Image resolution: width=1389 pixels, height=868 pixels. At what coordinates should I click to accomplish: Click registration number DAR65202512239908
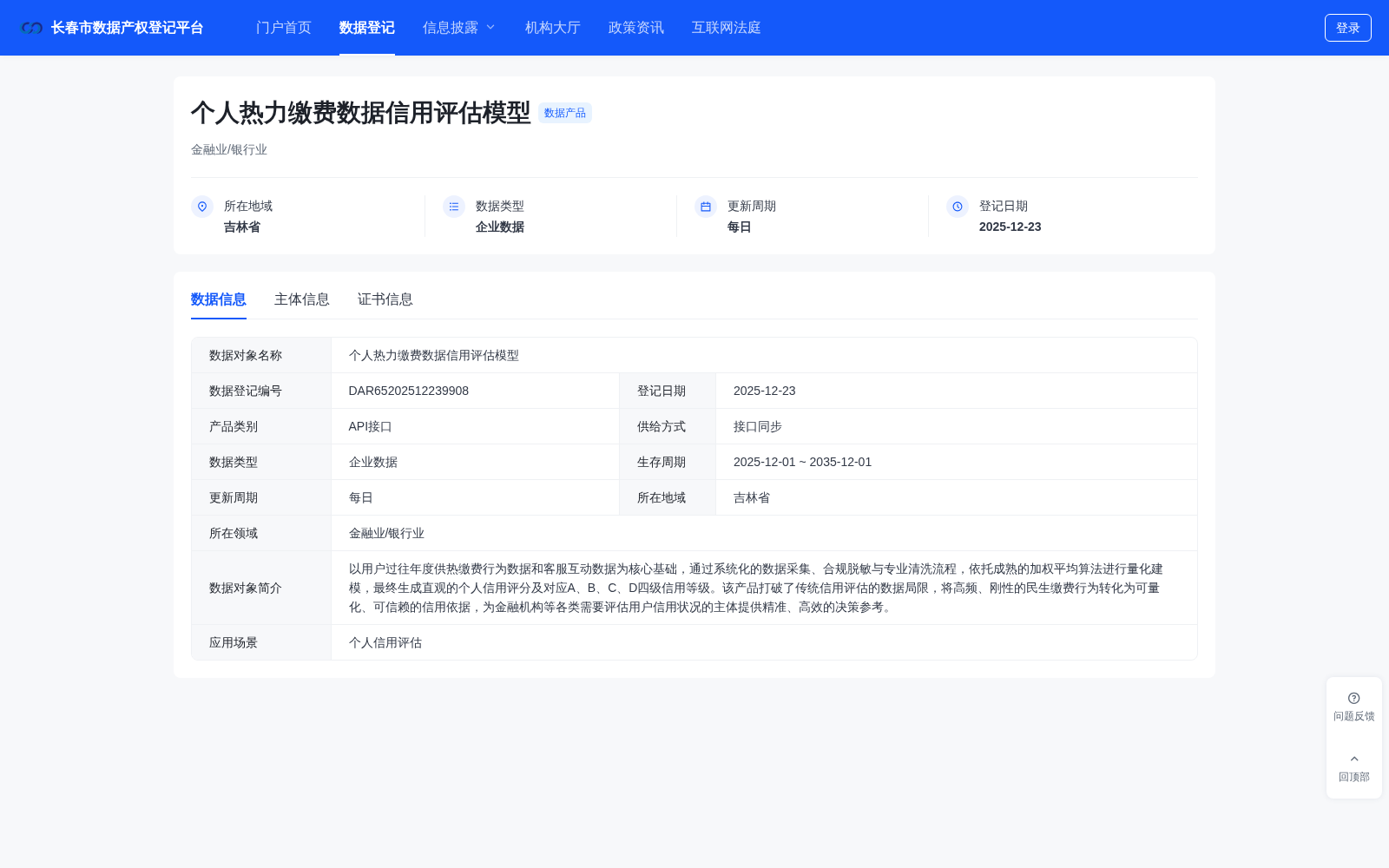tap(409, 391)
